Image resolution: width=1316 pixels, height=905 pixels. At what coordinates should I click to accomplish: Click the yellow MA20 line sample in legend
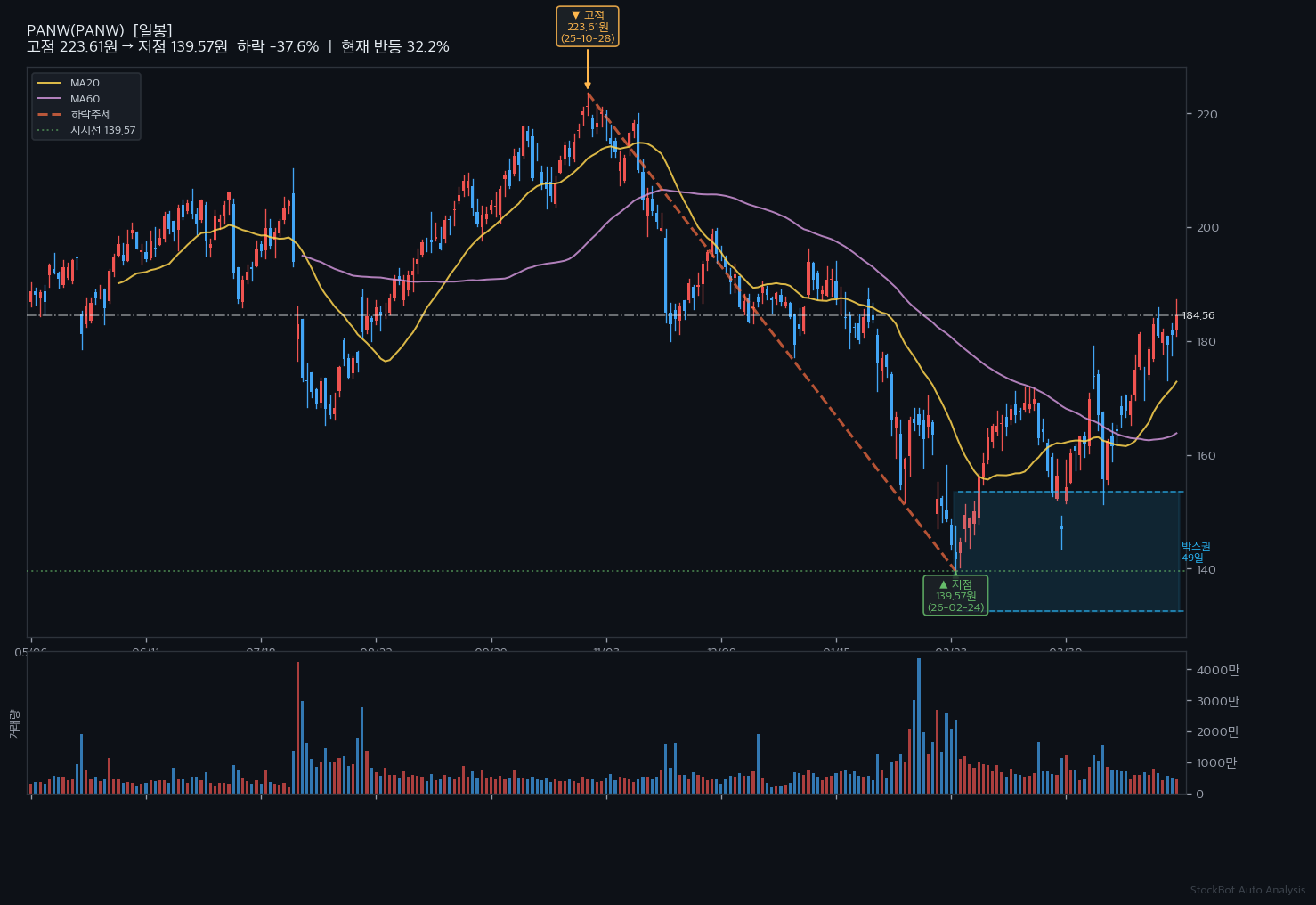coord(49,83)
